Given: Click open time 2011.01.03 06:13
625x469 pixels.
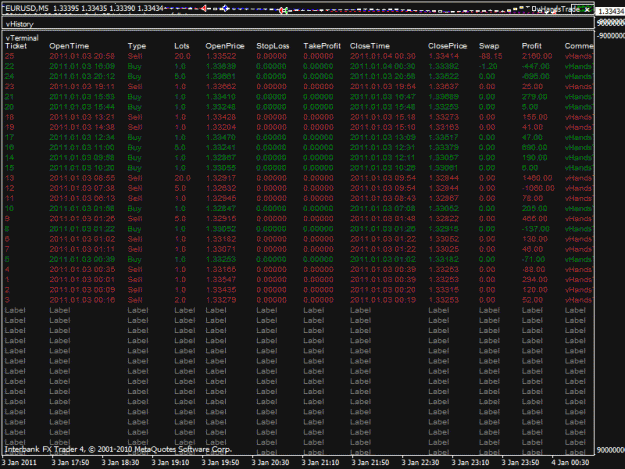Looking at the screenshot, I should (x=82, y=198).
